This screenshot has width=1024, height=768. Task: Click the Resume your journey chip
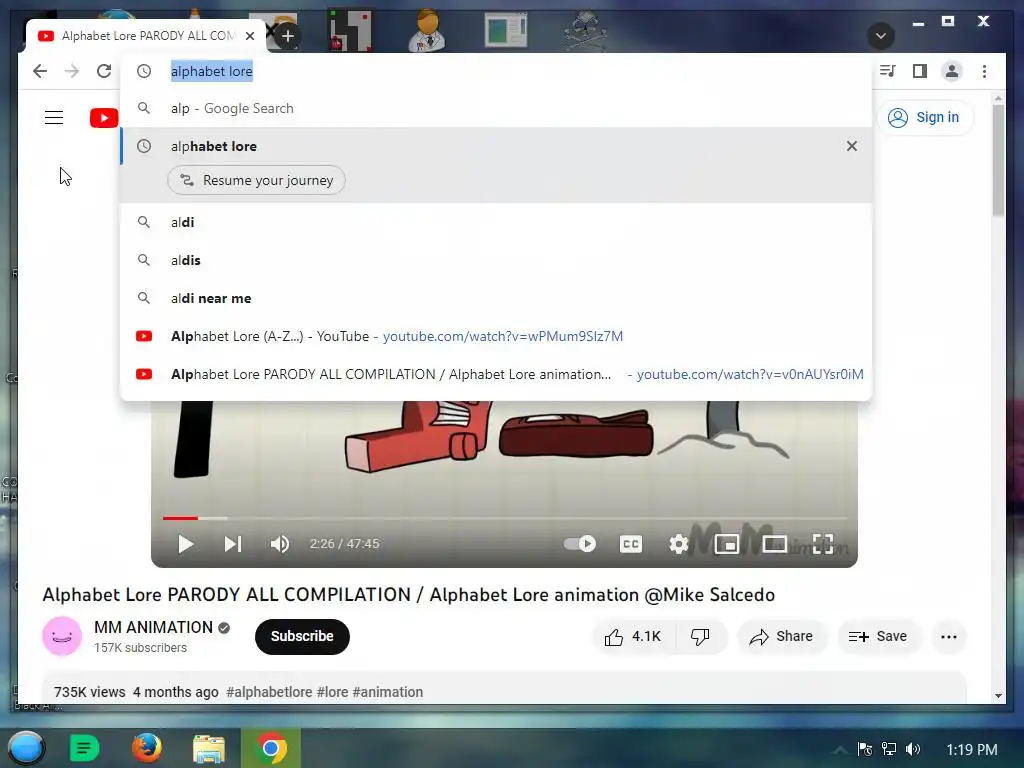pos(256,180)
